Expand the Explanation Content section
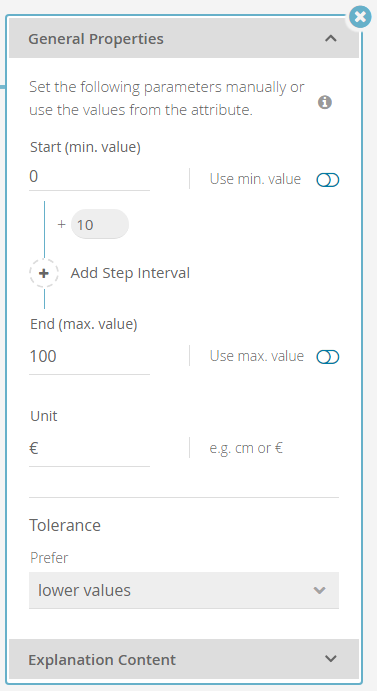This screenshot has width=377, height=691. pos(184,659)
